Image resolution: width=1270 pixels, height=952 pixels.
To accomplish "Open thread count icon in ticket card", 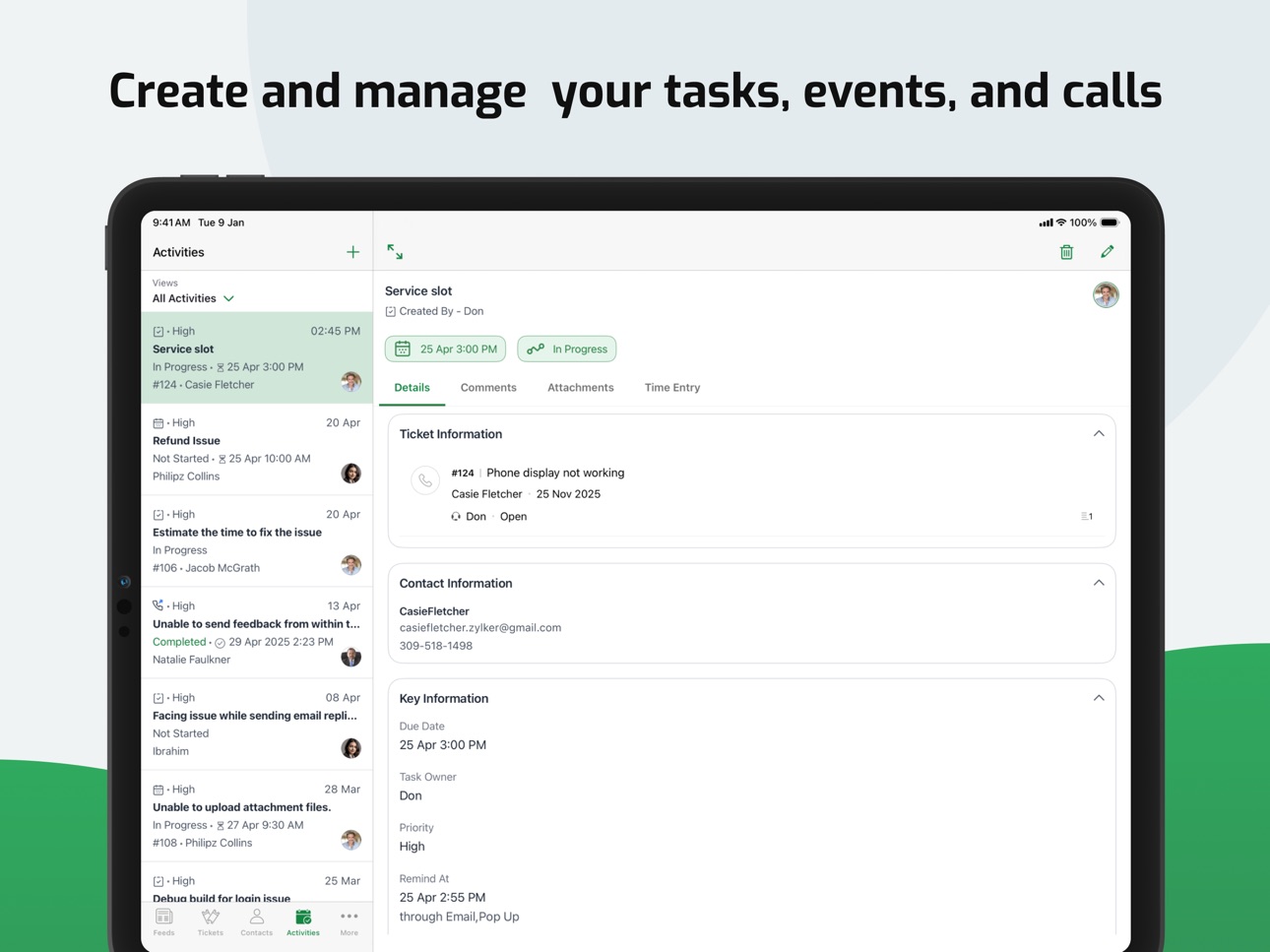I will [x=1087, y=516].
